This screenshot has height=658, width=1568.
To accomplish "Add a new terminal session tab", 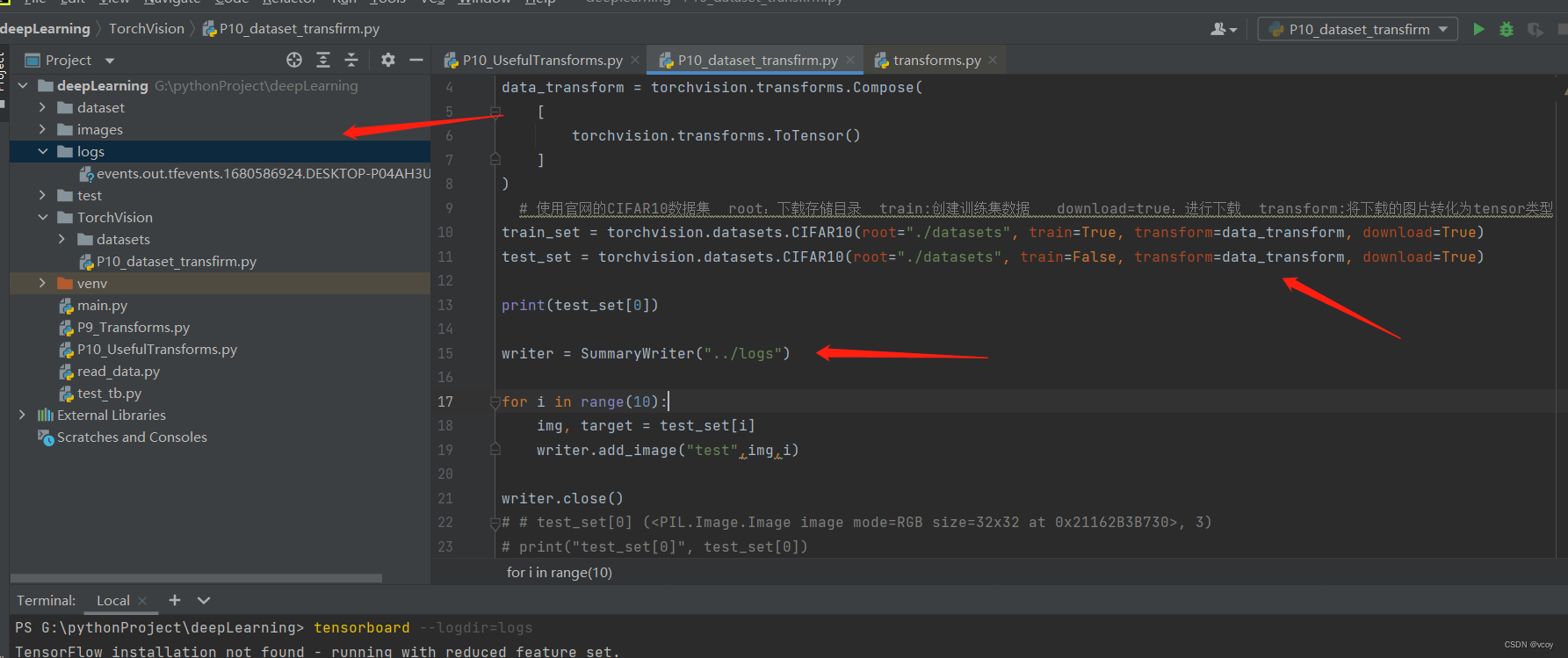I will (x=175, y=600).
